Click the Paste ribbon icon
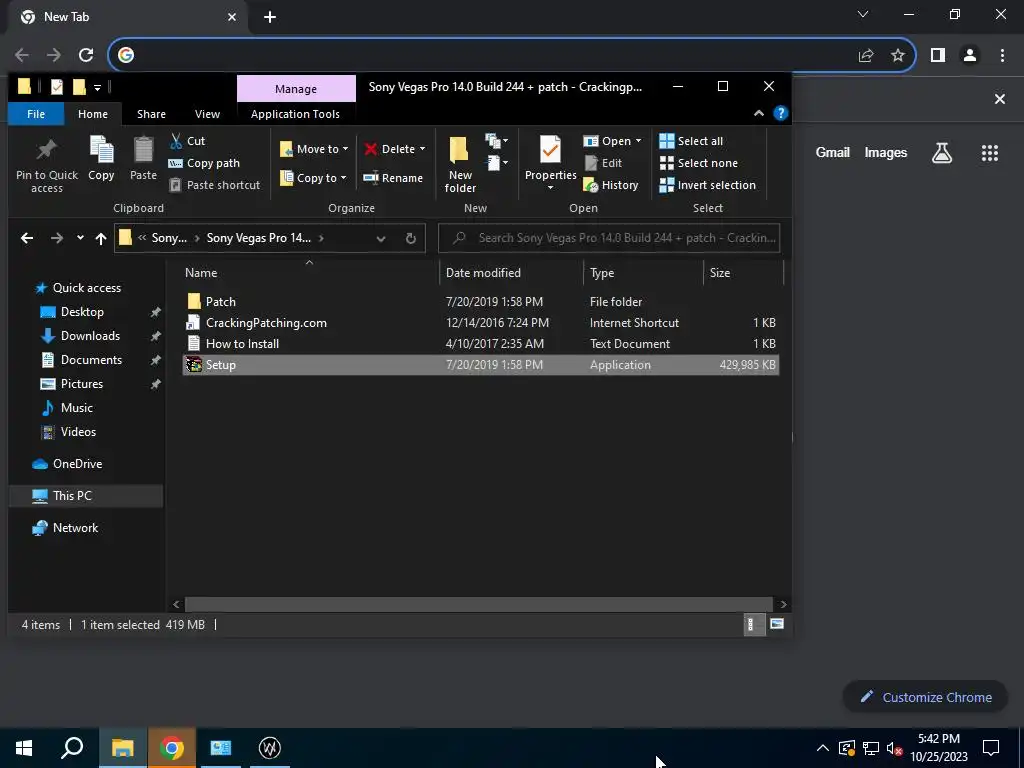Viewport: 1024px width, 768px height. [x=143, y=157]
